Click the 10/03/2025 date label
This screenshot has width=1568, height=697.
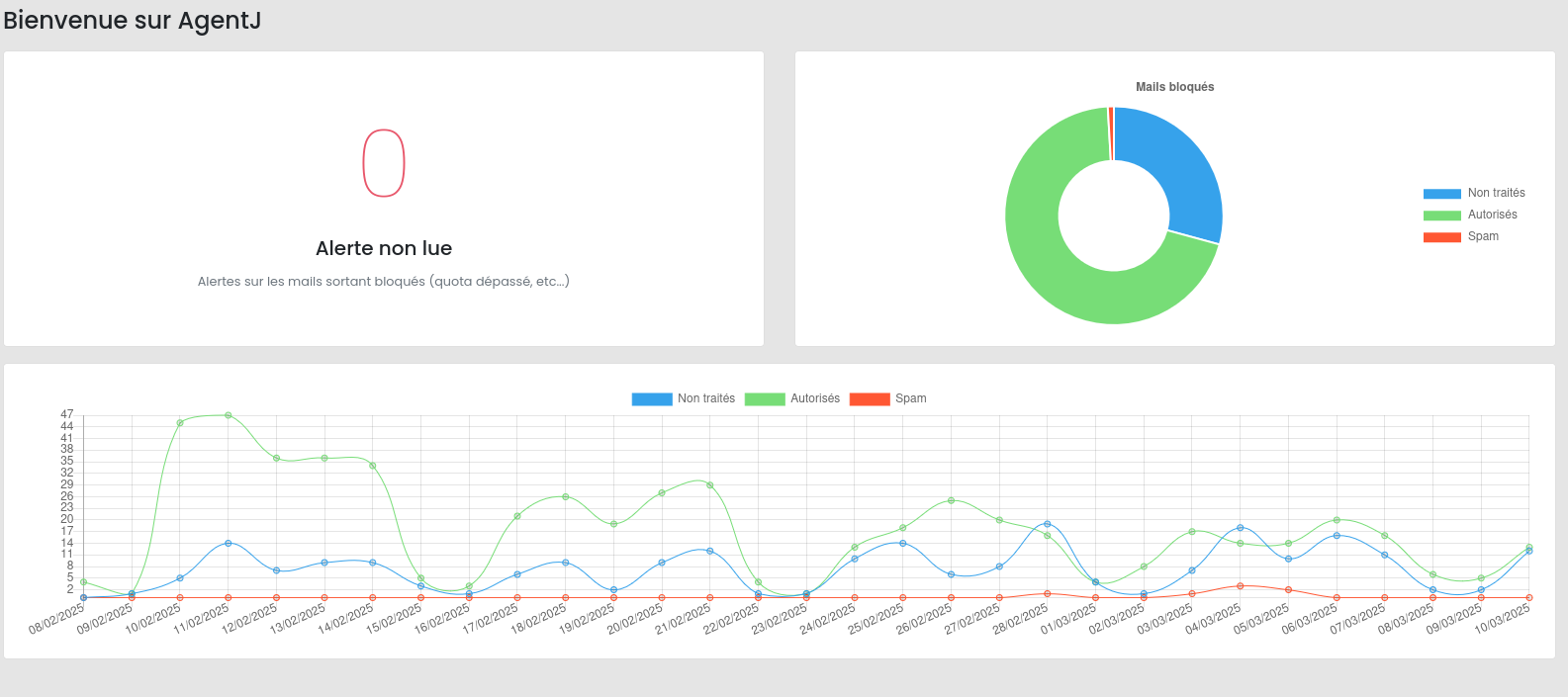coord(1503,619)
